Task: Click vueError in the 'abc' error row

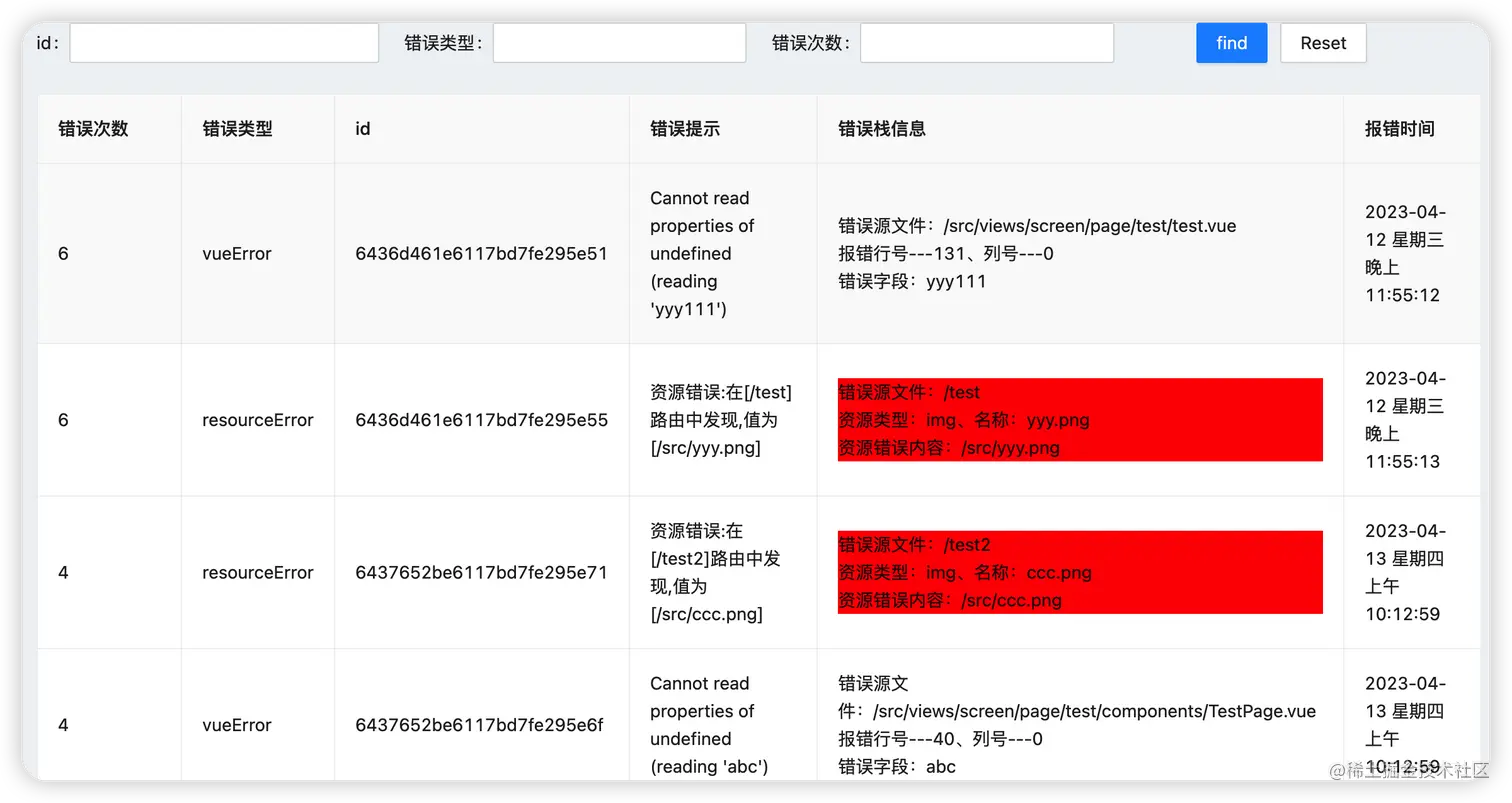Action: (237, 726)
